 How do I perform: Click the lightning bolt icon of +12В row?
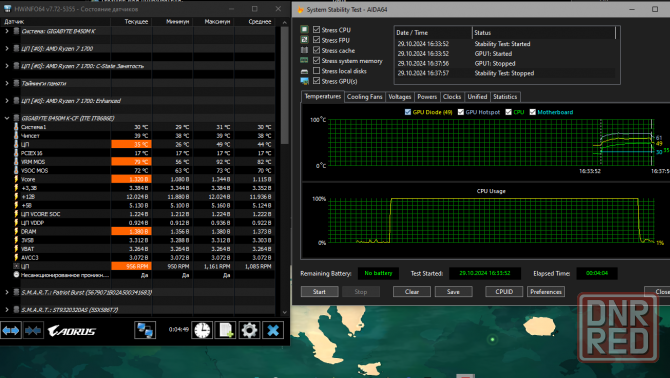click(x=16, y=196)
